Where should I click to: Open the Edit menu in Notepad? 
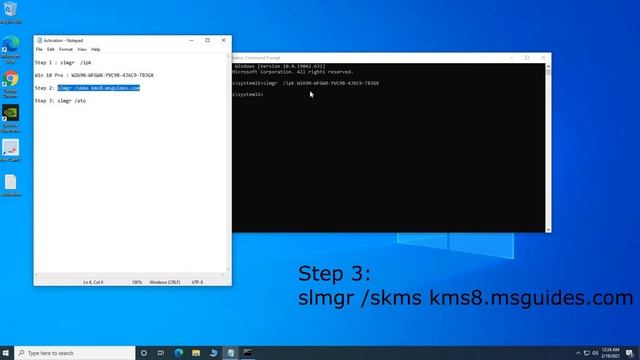51,49
